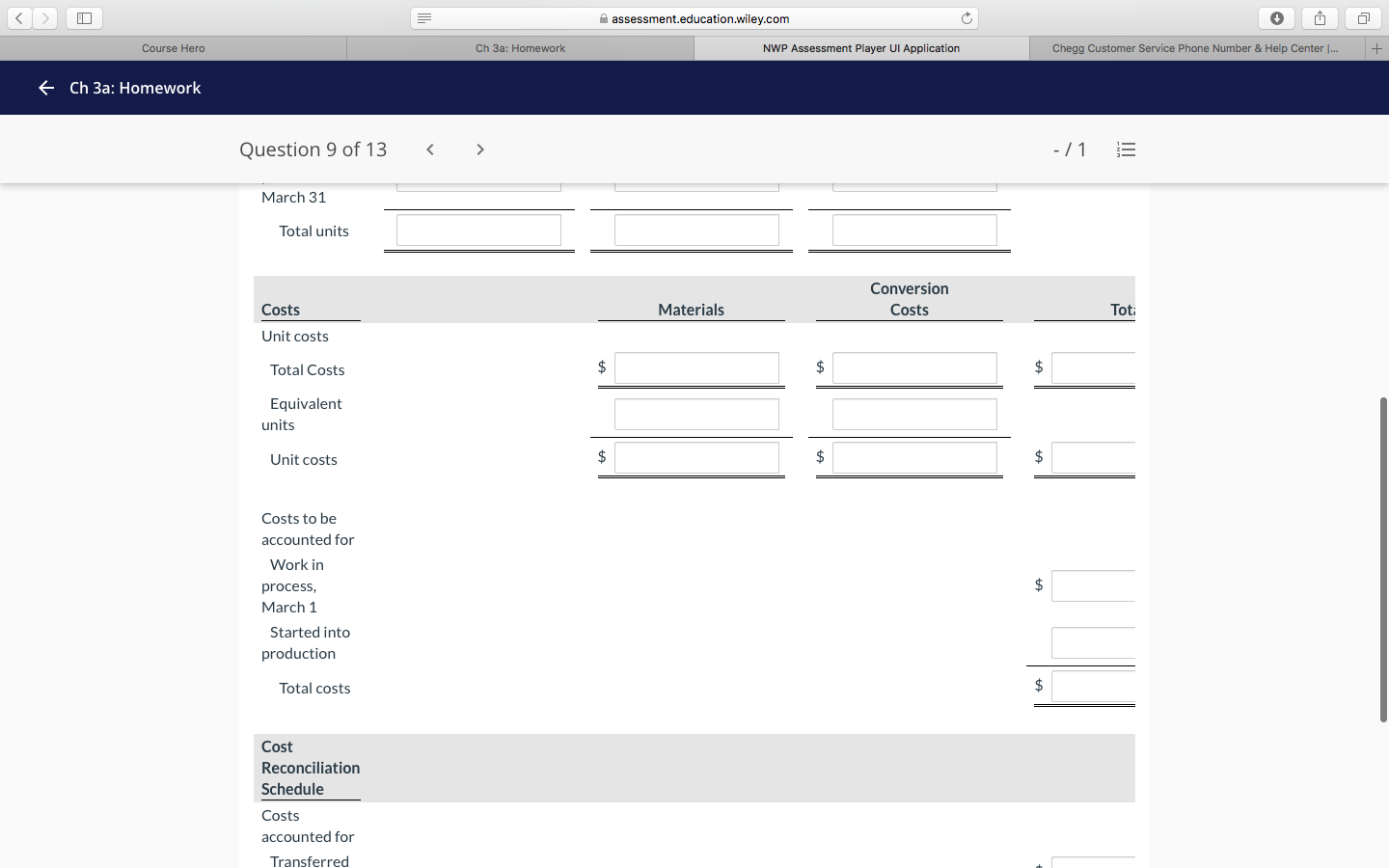Click the Question 9 of 13 label

(313, 149)
